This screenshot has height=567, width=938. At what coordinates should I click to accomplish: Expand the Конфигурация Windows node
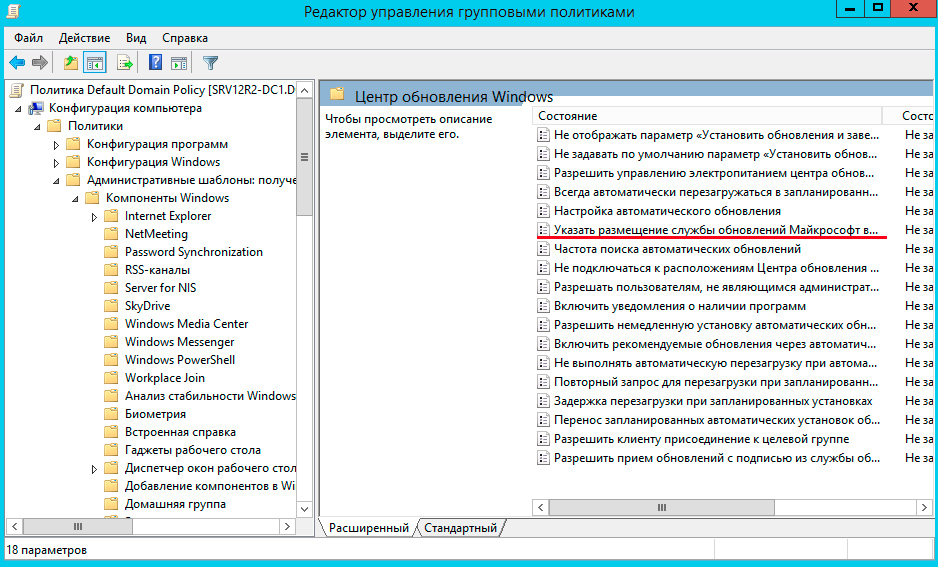(x=56, y=163)
